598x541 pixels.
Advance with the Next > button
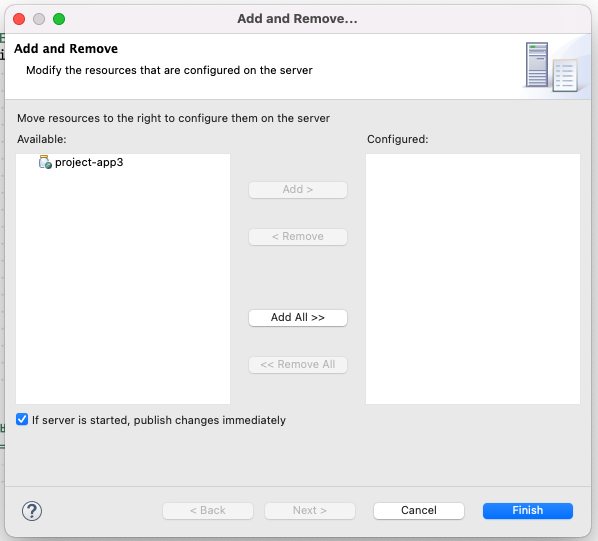tap(310, 510)
